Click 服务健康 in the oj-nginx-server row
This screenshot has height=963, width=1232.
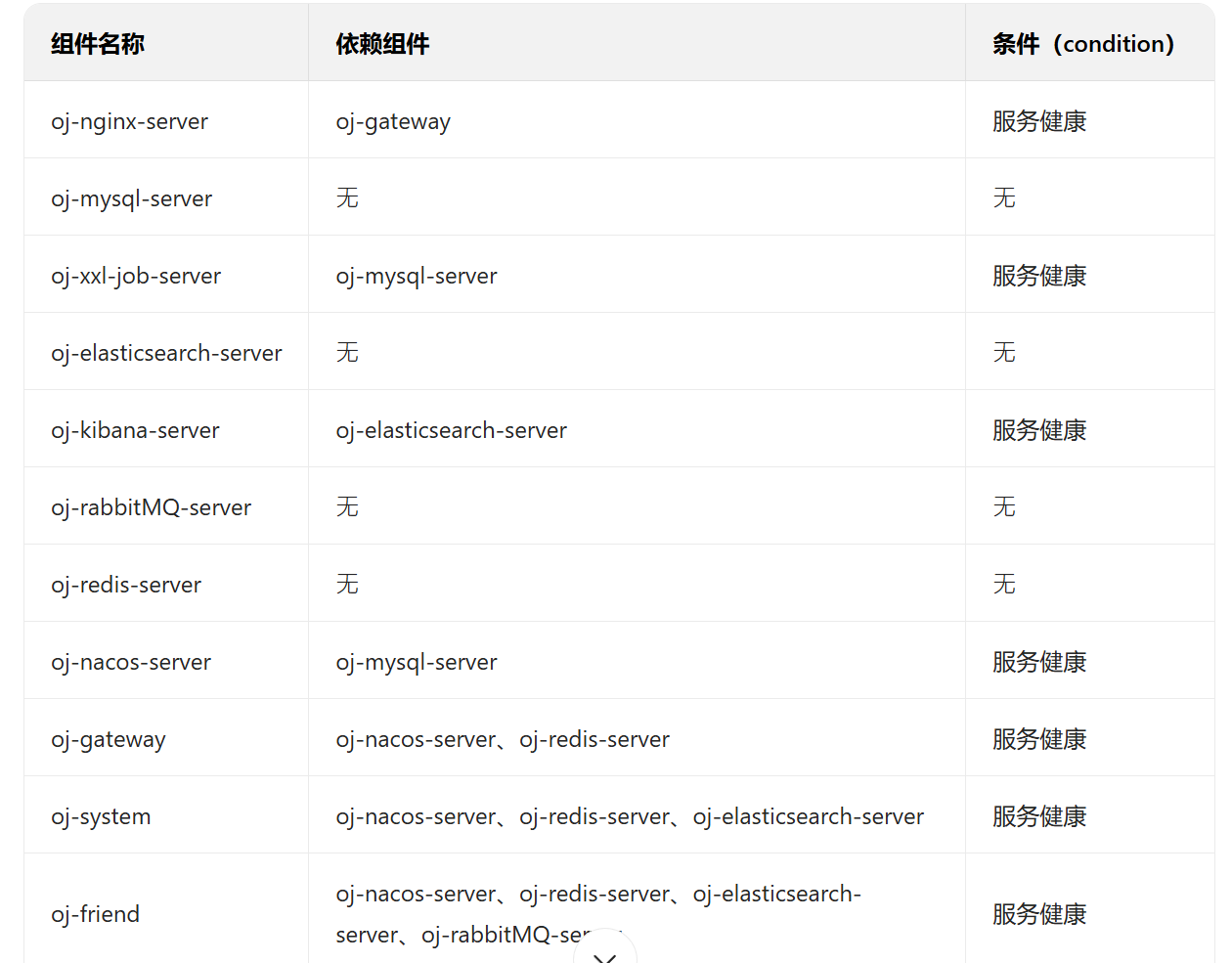[x=1039, y=121]
